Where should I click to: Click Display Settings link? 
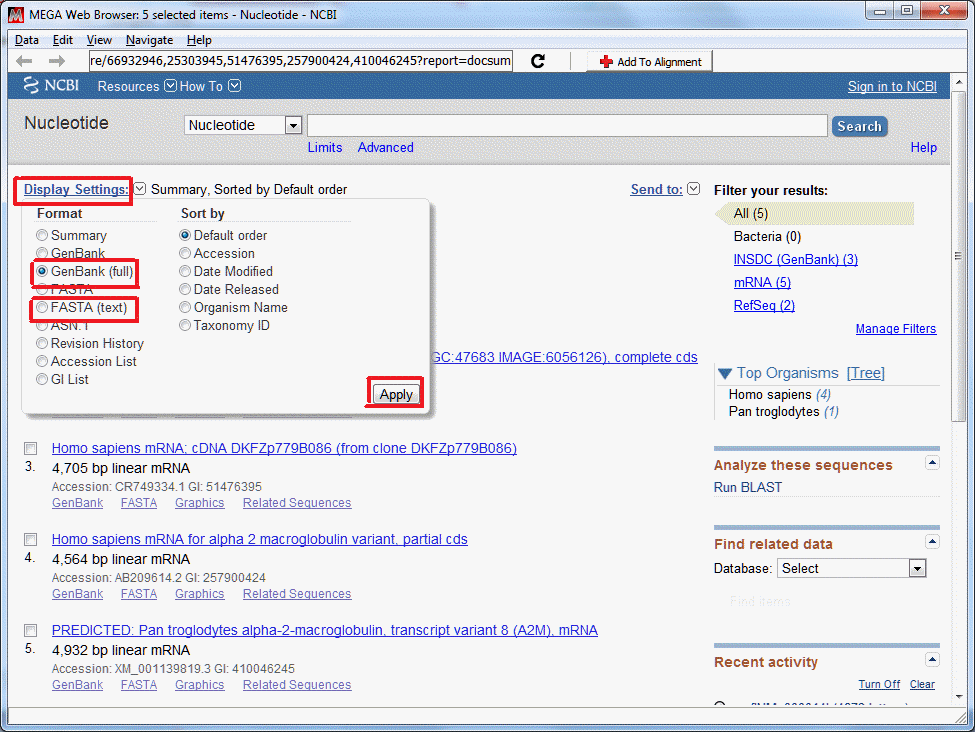76,189
